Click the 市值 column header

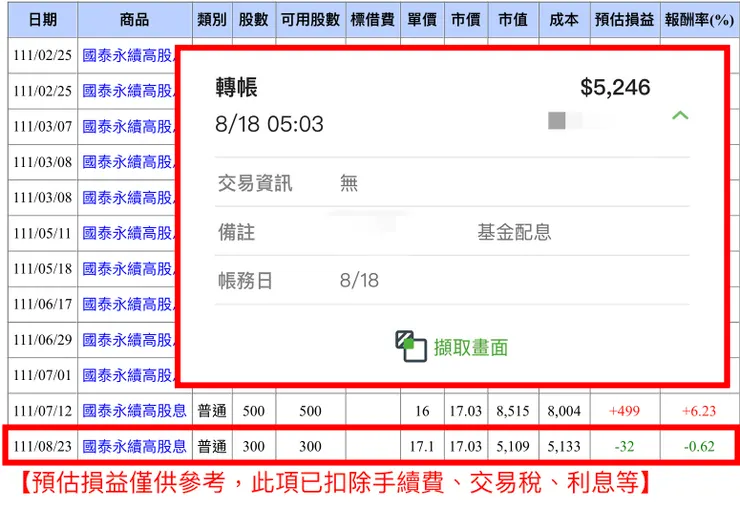513,20
